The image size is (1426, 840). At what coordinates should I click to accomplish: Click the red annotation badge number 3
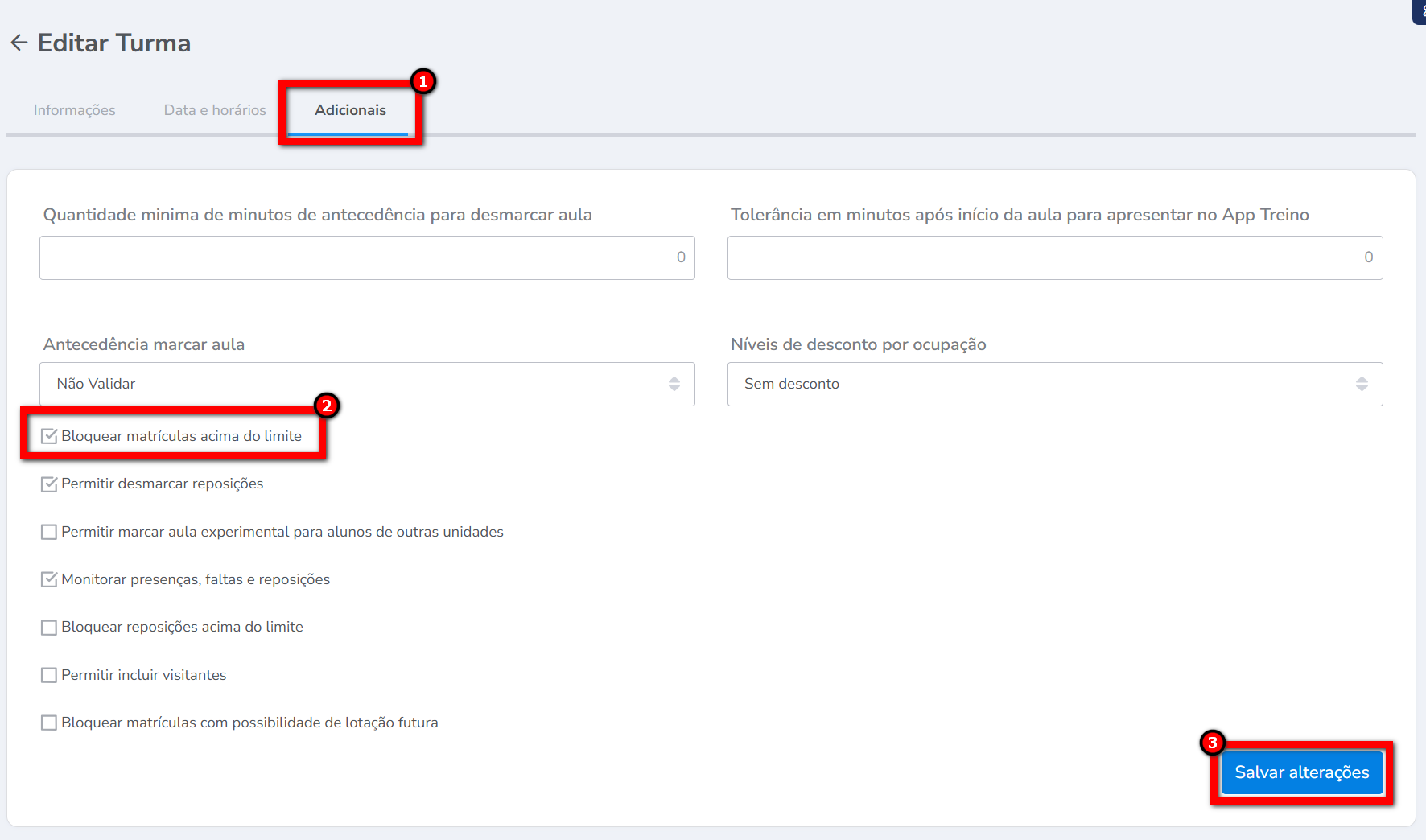[x=1212, y=743]
